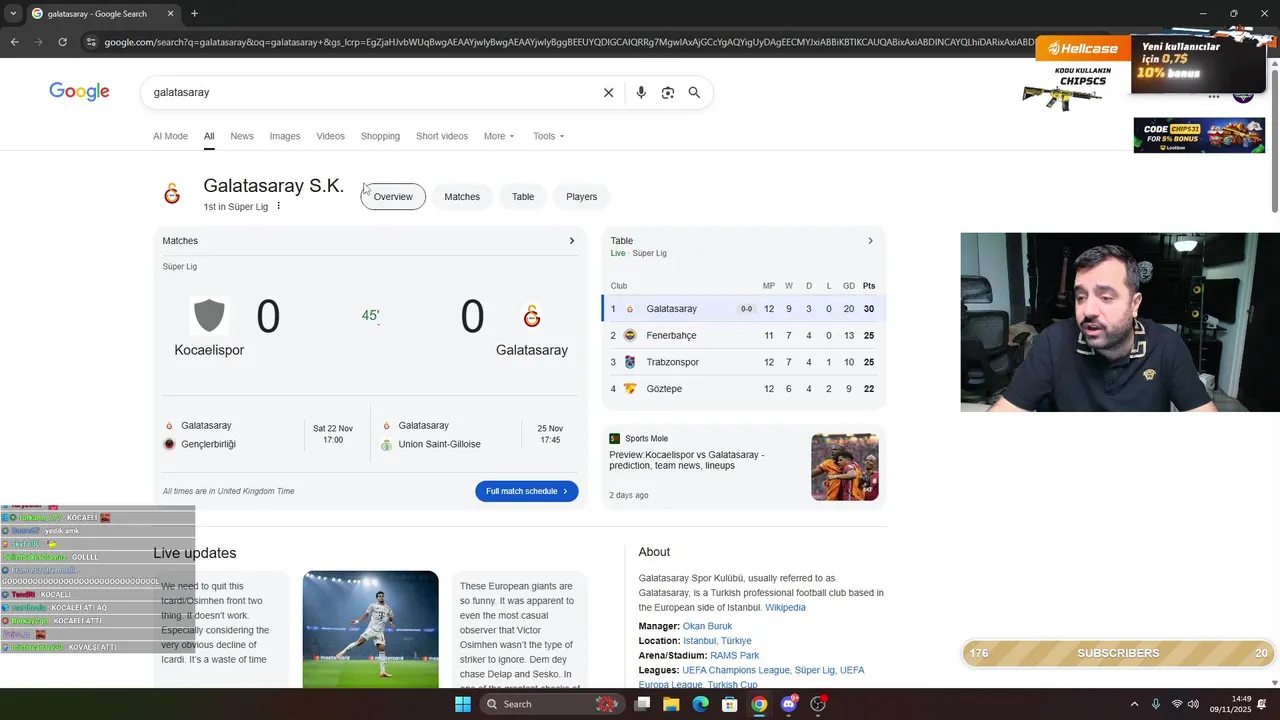Viewport: 1280px width, 720px height.
Task: Show hidden system tray icons
Action: pos(1134,704)
